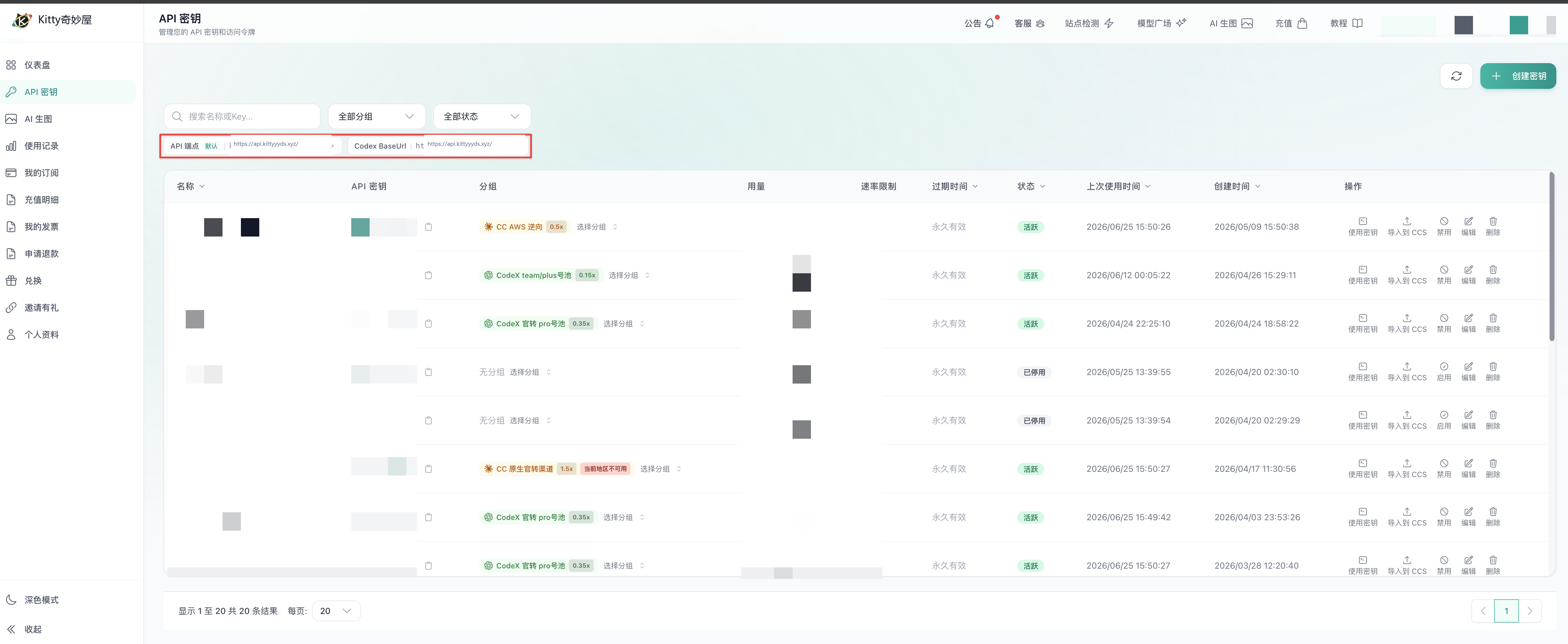Go to next page arrow
Viewport: 1568px width, 644px height.
pos(1530,611)
